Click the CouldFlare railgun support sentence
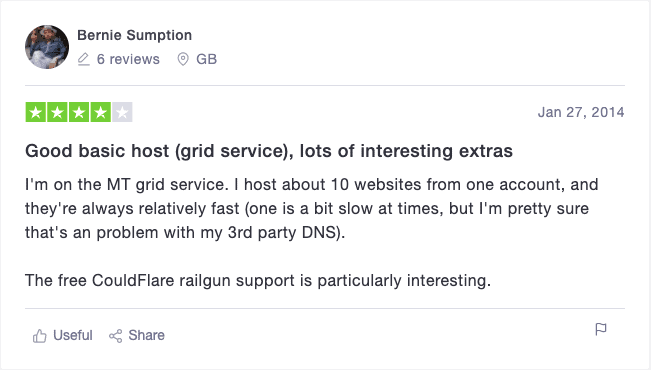This screenshot has height=370, width=651. click(258, 281)
